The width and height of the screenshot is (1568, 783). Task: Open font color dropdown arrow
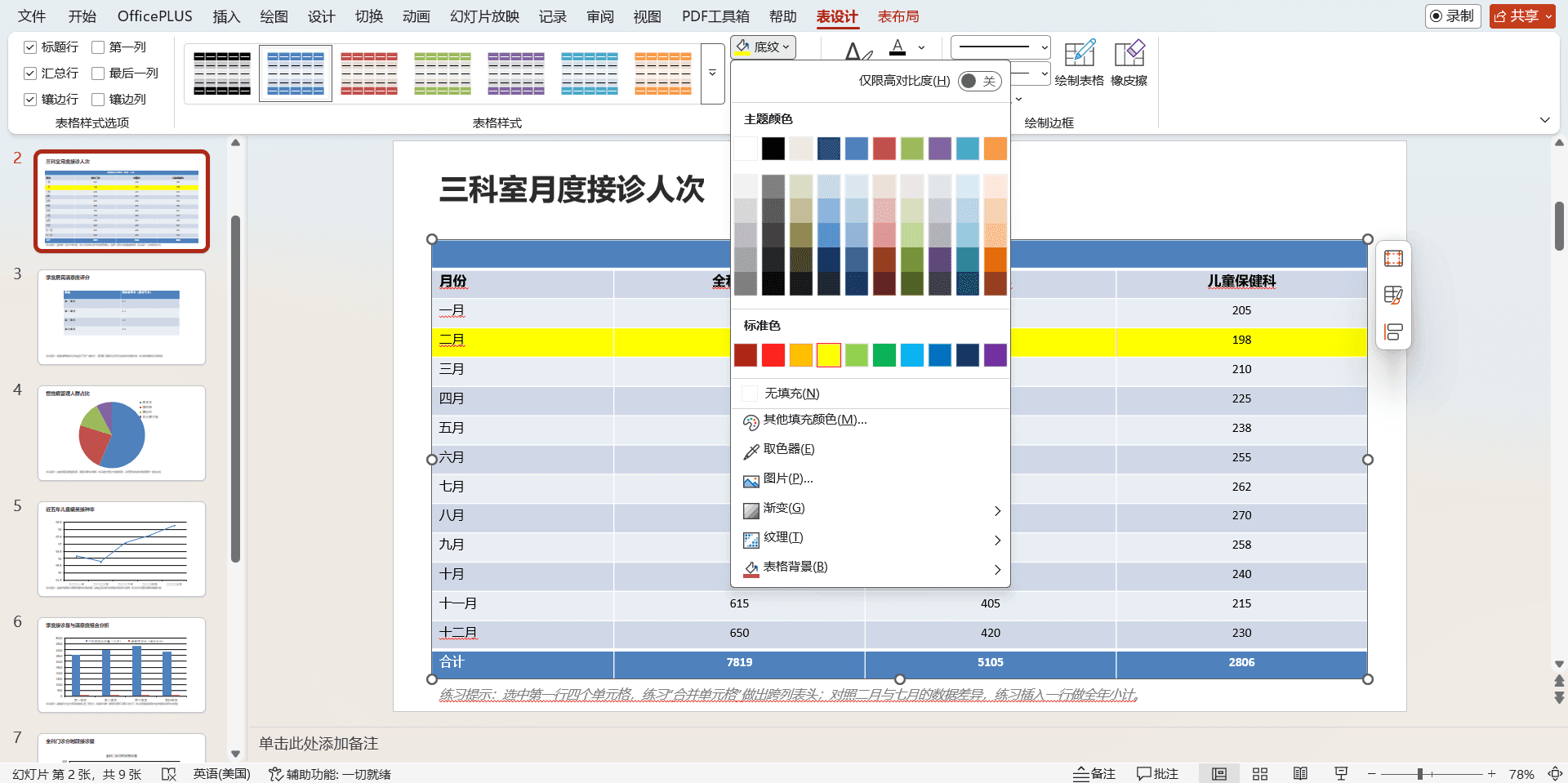pos(922,47)
